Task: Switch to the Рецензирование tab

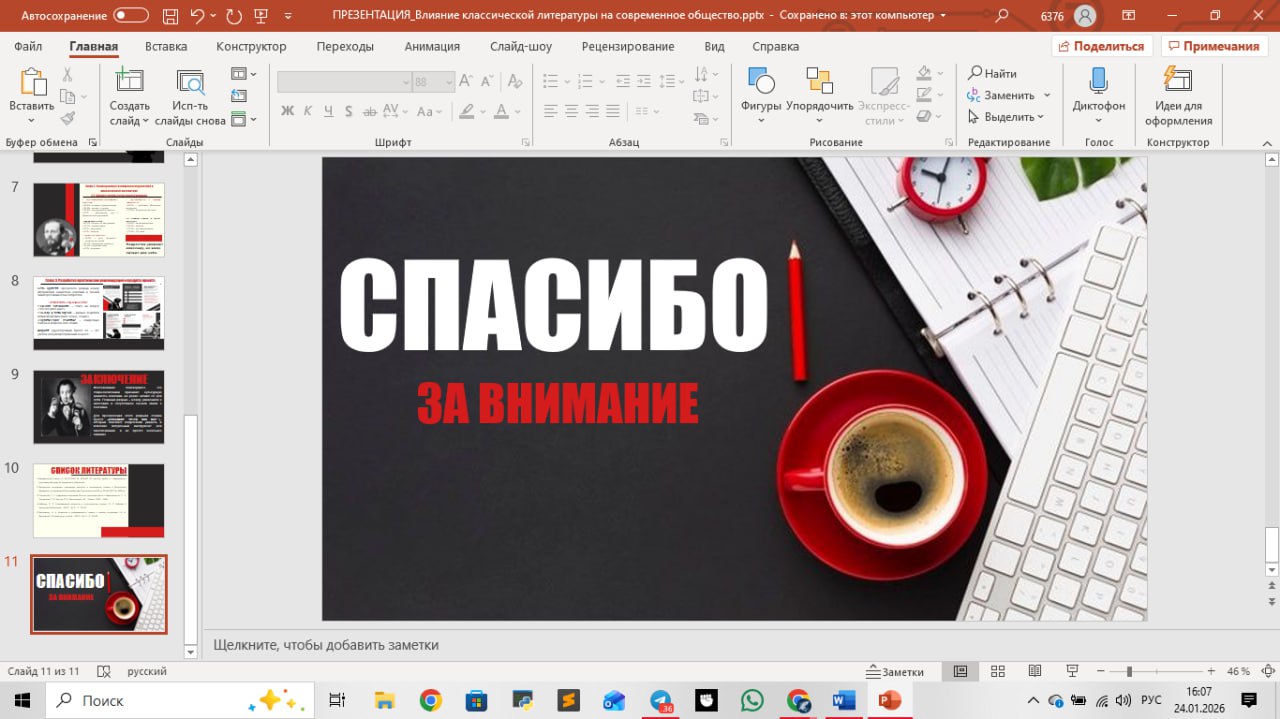Action: tap(628, 46)
